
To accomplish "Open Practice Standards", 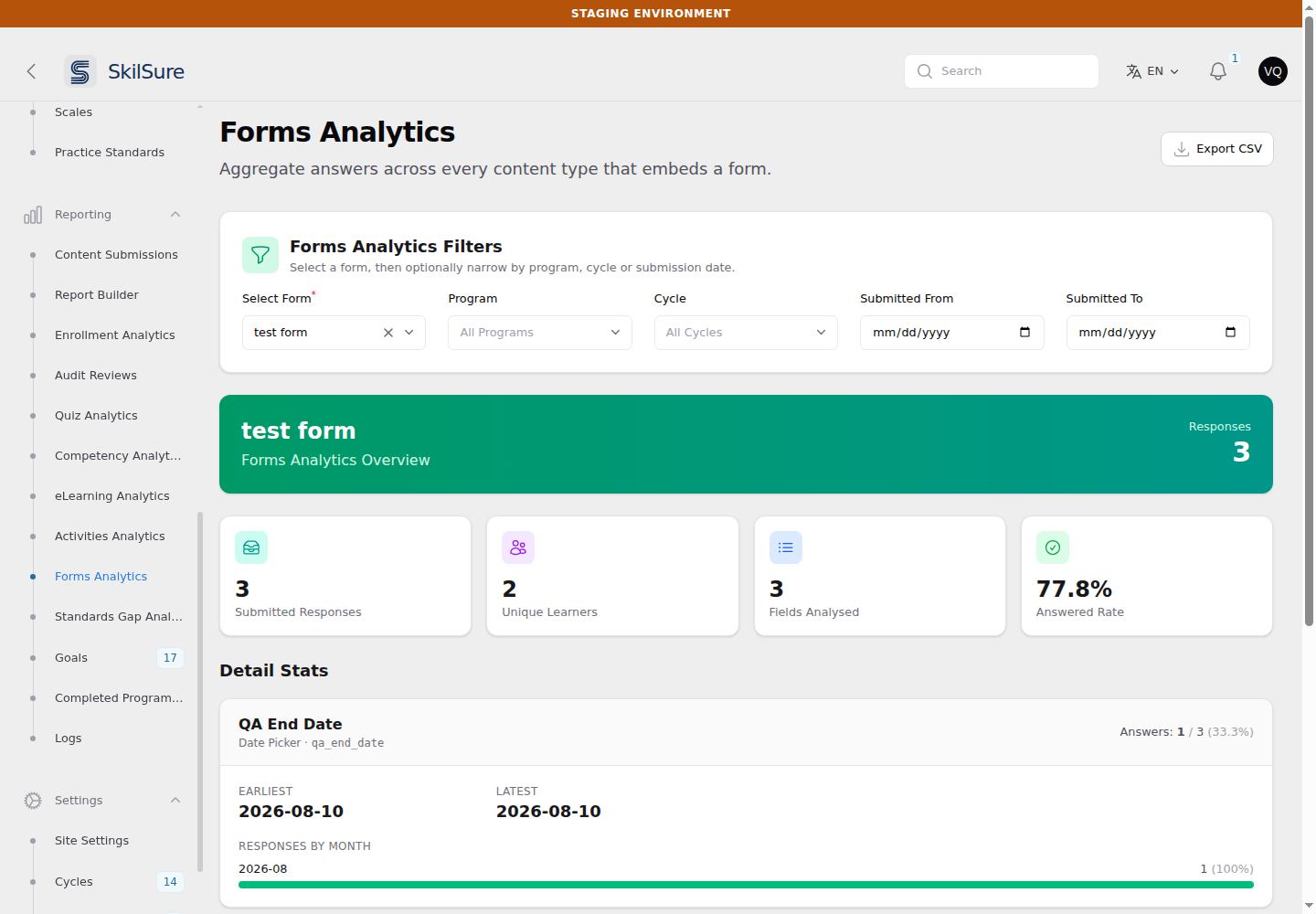I will point(110,153).
